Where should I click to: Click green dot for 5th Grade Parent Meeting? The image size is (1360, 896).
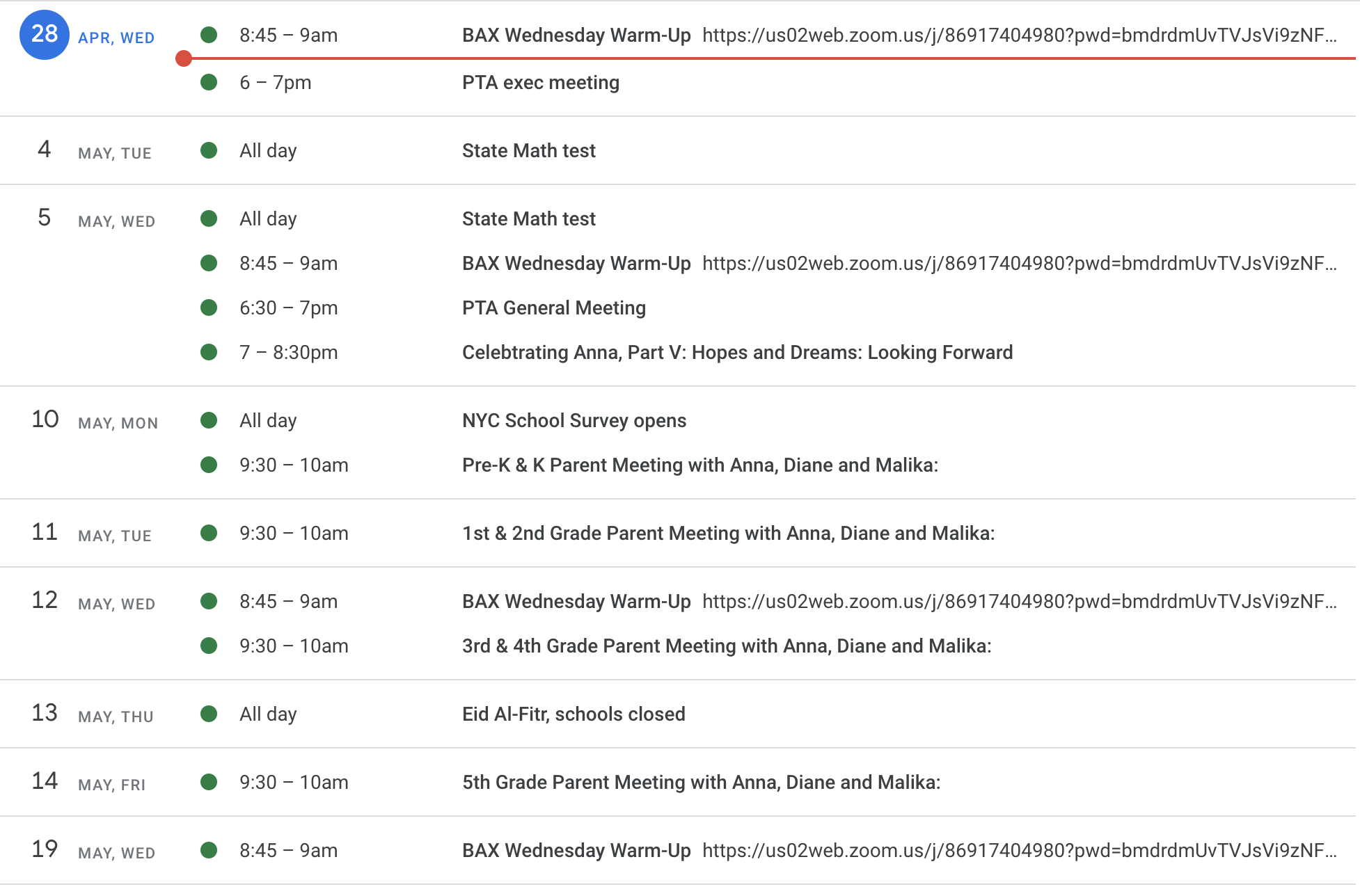point(209,783)
